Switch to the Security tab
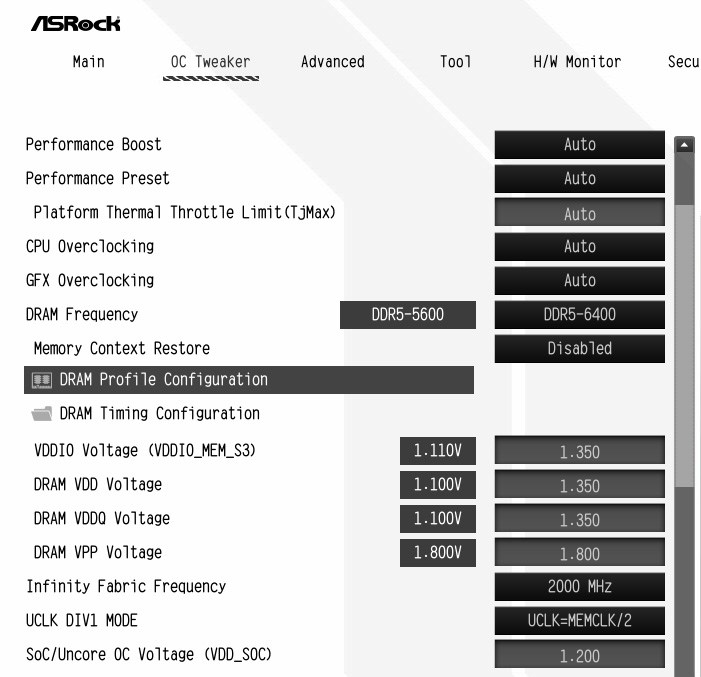The height and width of the screenshot is (677, 701). pyautogui.click(x=684, y=62)
